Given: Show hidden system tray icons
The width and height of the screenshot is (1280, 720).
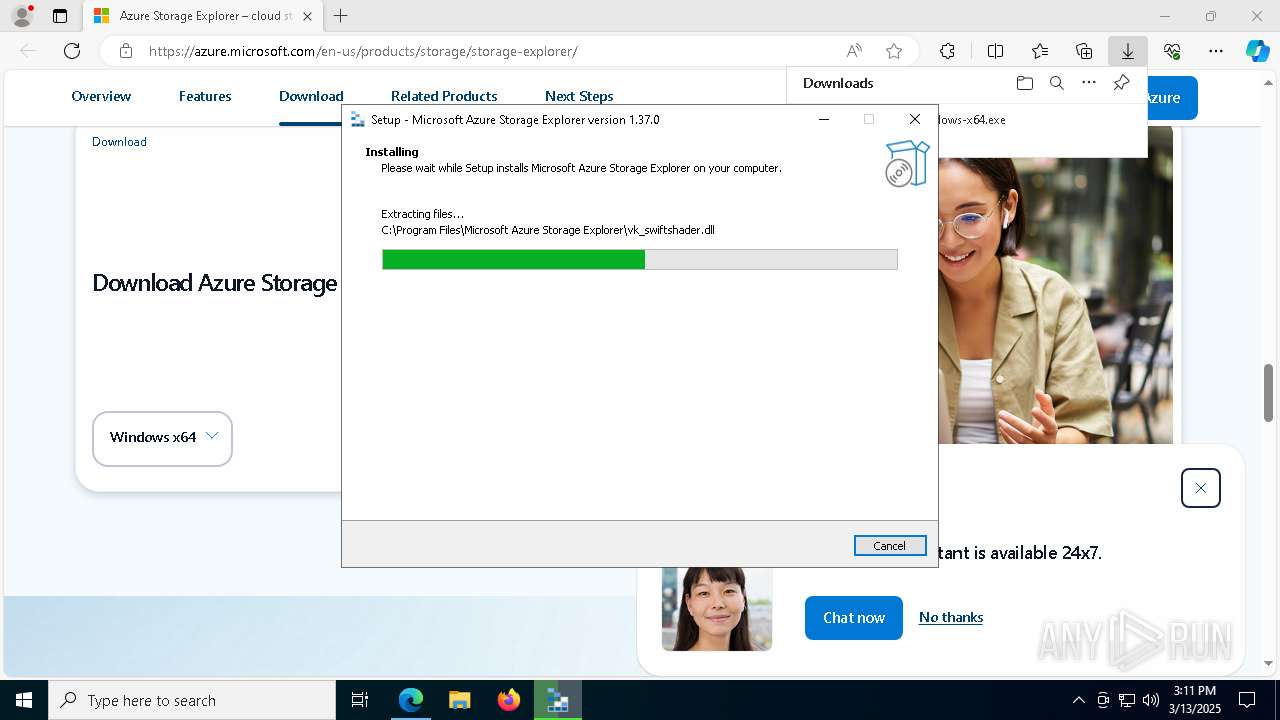Looking at the screenshot, I should (1078, 700).
